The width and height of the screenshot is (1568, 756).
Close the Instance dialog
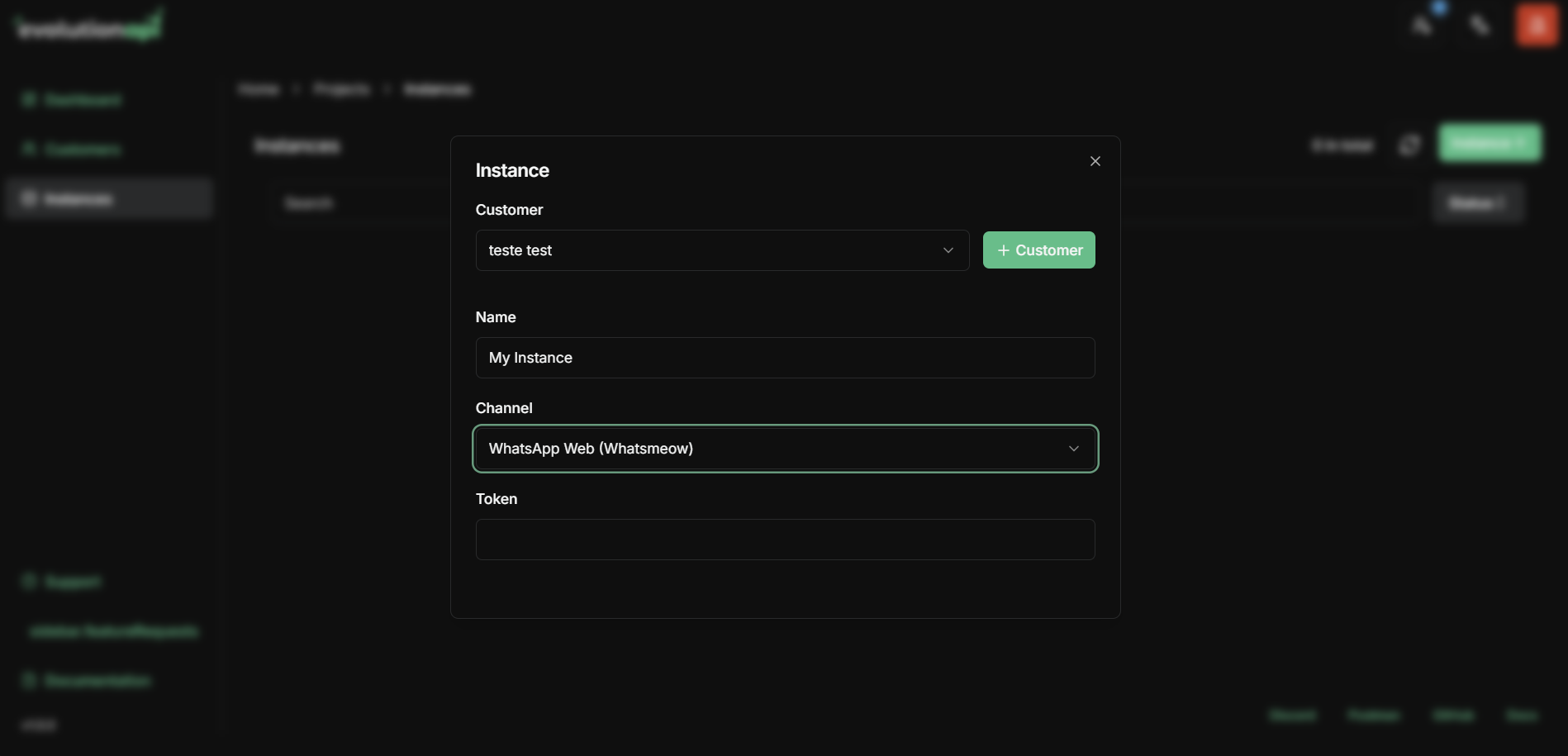tap(1095, 161)
